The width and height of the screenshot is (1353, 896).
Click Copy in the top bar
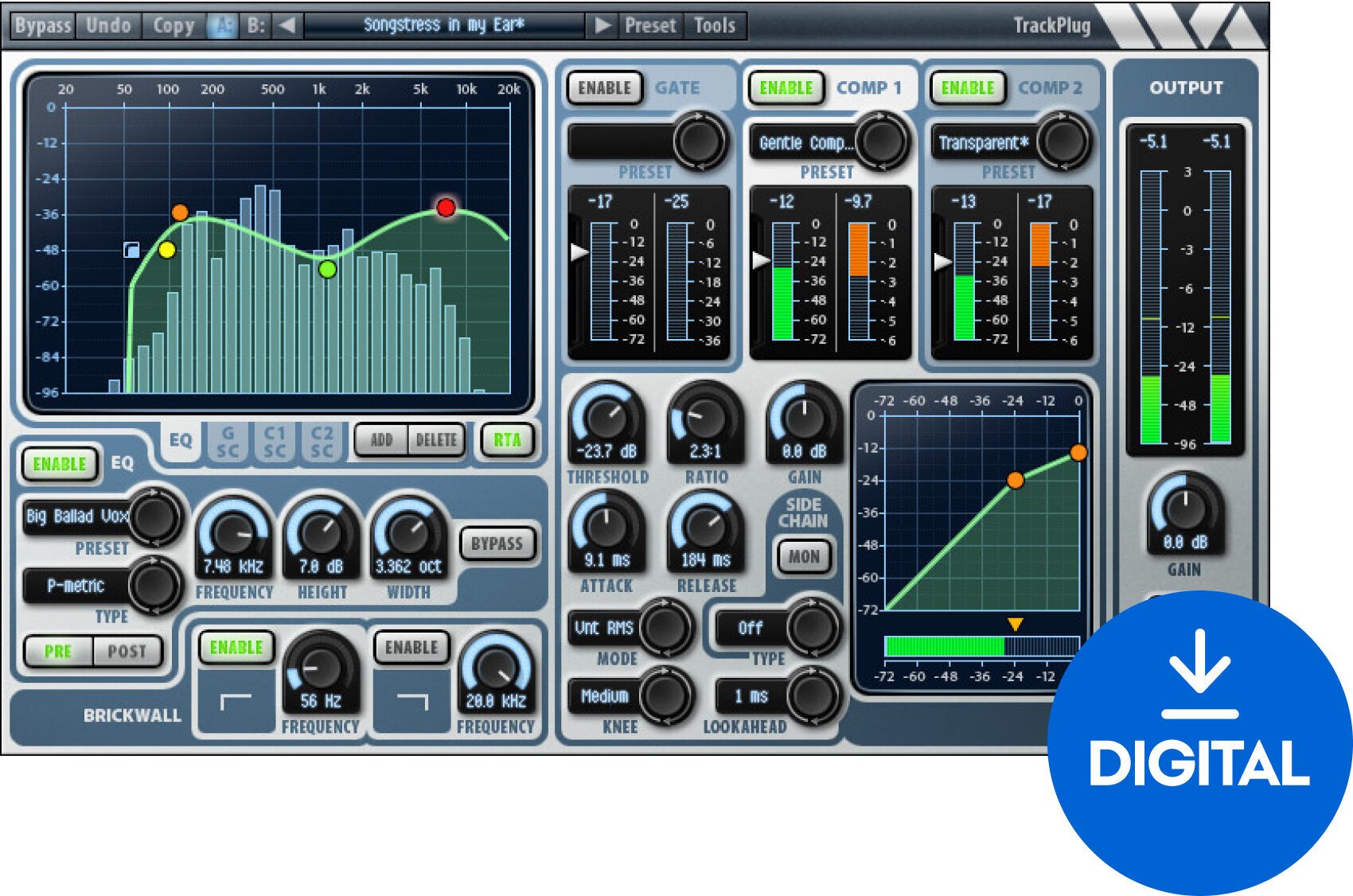[174, 25]
